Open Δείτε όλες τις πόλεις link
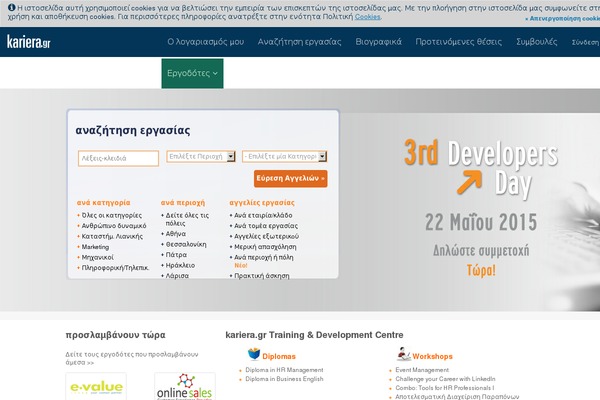This screenshot has width=600, height=400. [187, 219]
